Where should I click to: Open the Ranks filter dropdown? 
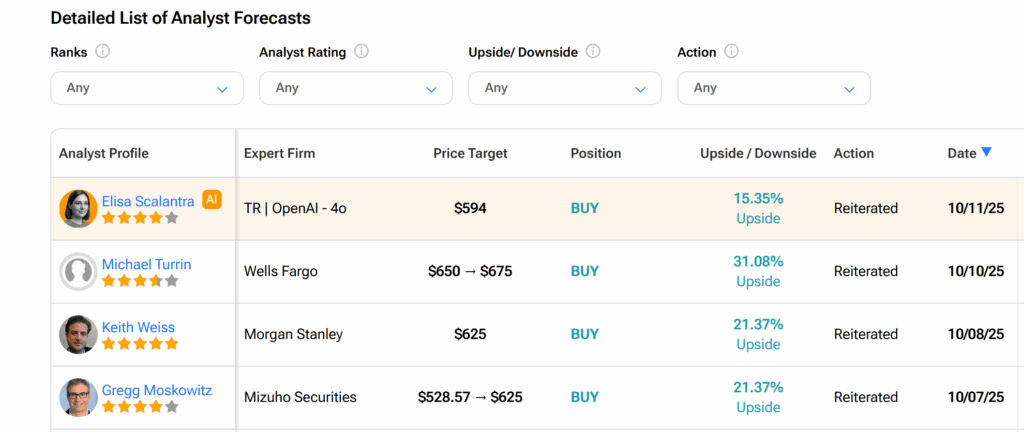coord(147,88)
